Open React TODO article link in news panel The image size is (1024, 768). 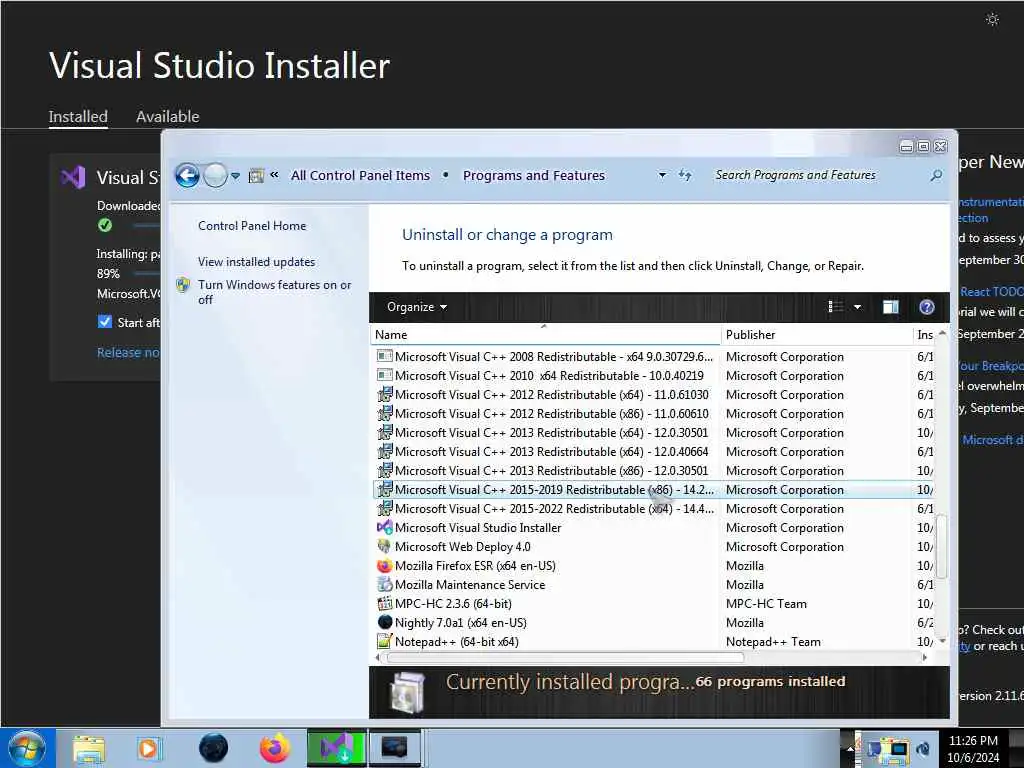(x=991, y=291)
